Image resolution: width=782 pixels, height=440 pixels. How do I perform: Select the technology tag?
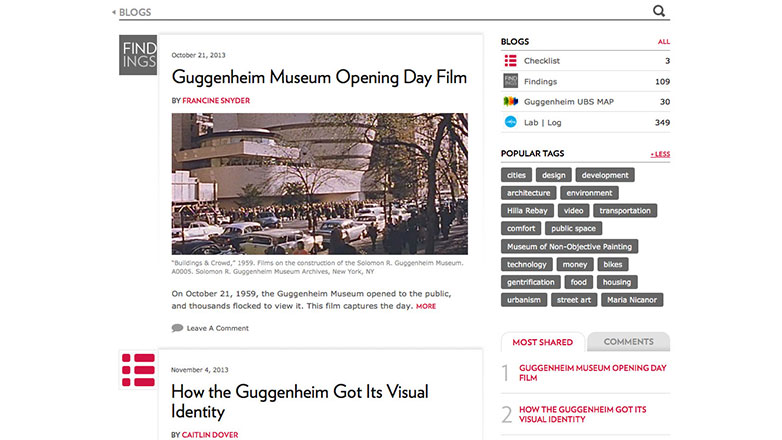click(x=527, y=264)
